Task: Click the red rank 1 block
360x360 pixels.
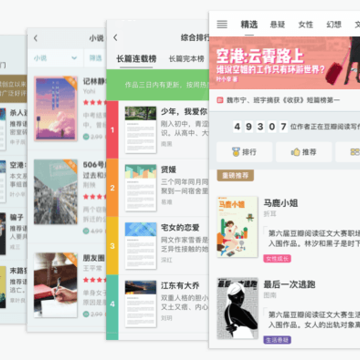Action: (x=112, y=130)
